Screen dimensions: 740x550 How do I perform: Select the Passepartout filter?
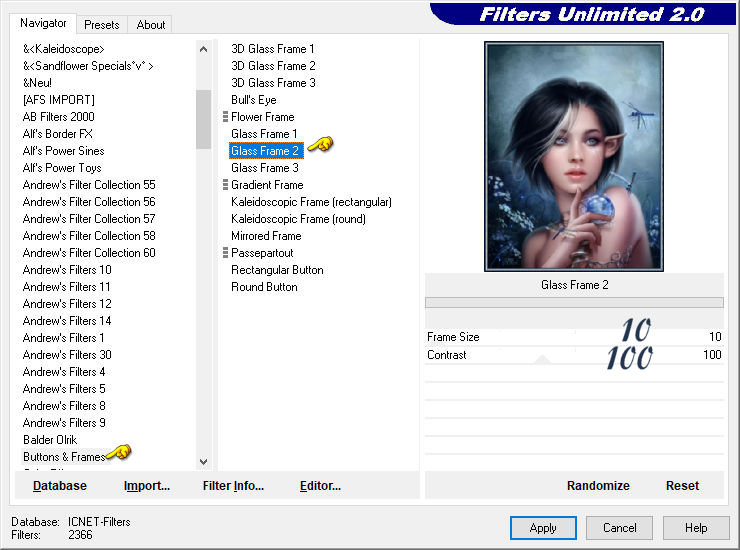click(262, 253)
